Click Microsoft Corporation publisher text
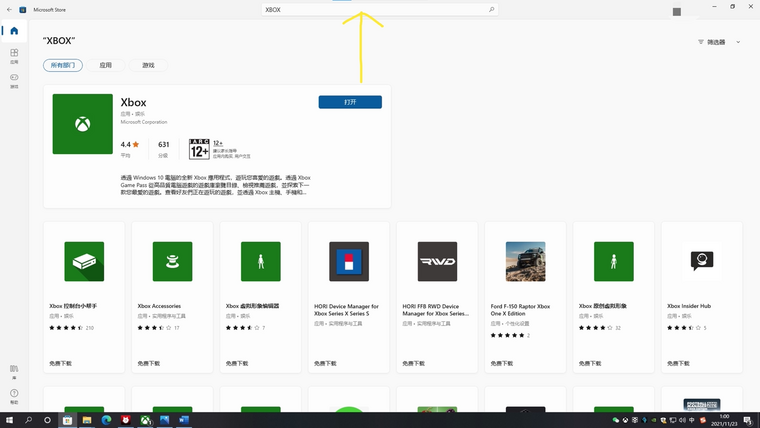760x428 pixels. [143, 122]
